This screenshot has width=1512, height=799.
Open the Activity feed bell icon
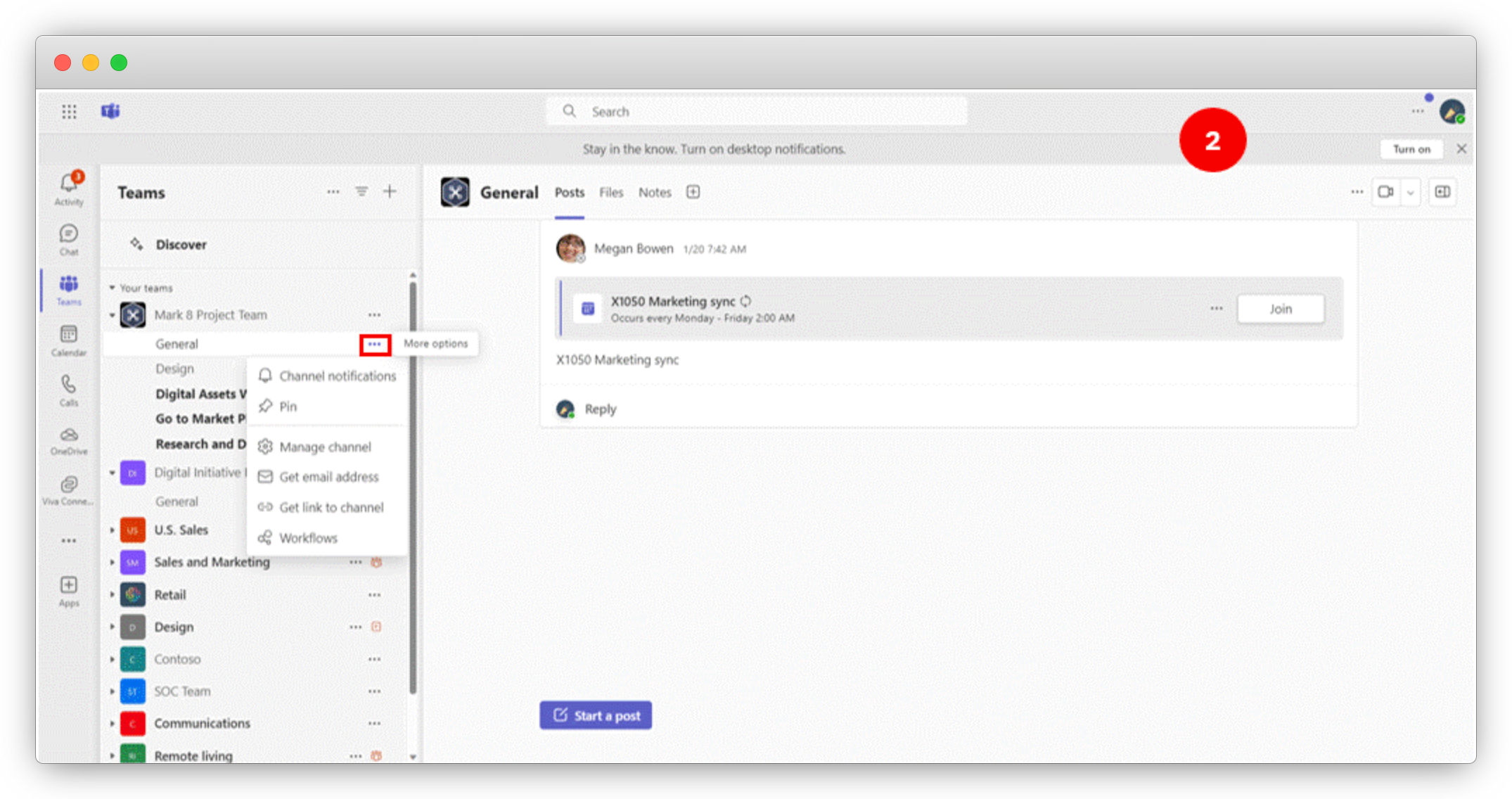68,184
